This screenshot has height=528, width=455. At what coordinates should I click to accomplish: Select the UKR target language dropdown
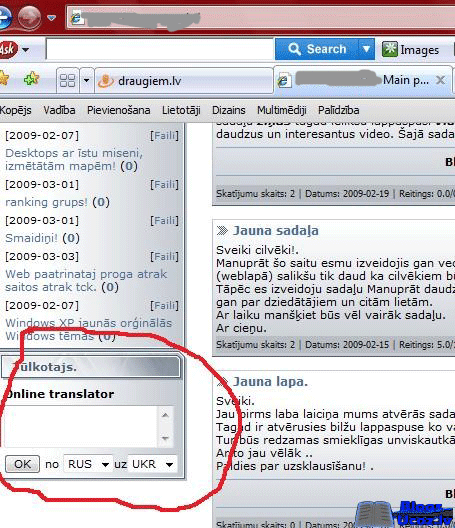pyautogui.click(x=152, y=464)
